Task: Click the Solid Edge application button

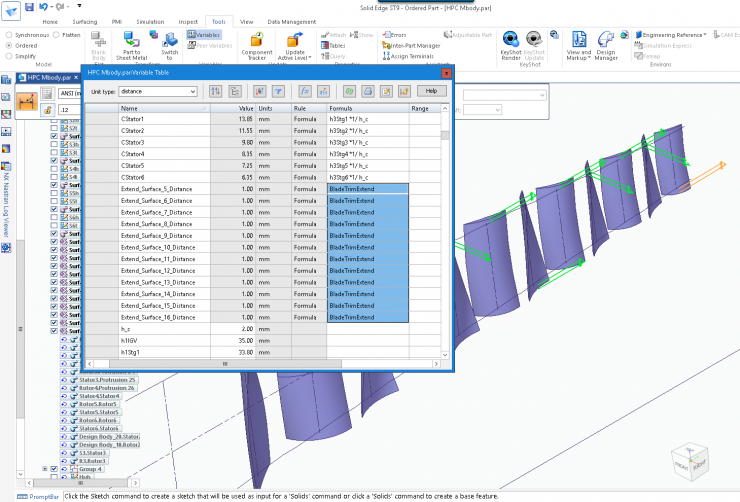Action: (11, 11)
